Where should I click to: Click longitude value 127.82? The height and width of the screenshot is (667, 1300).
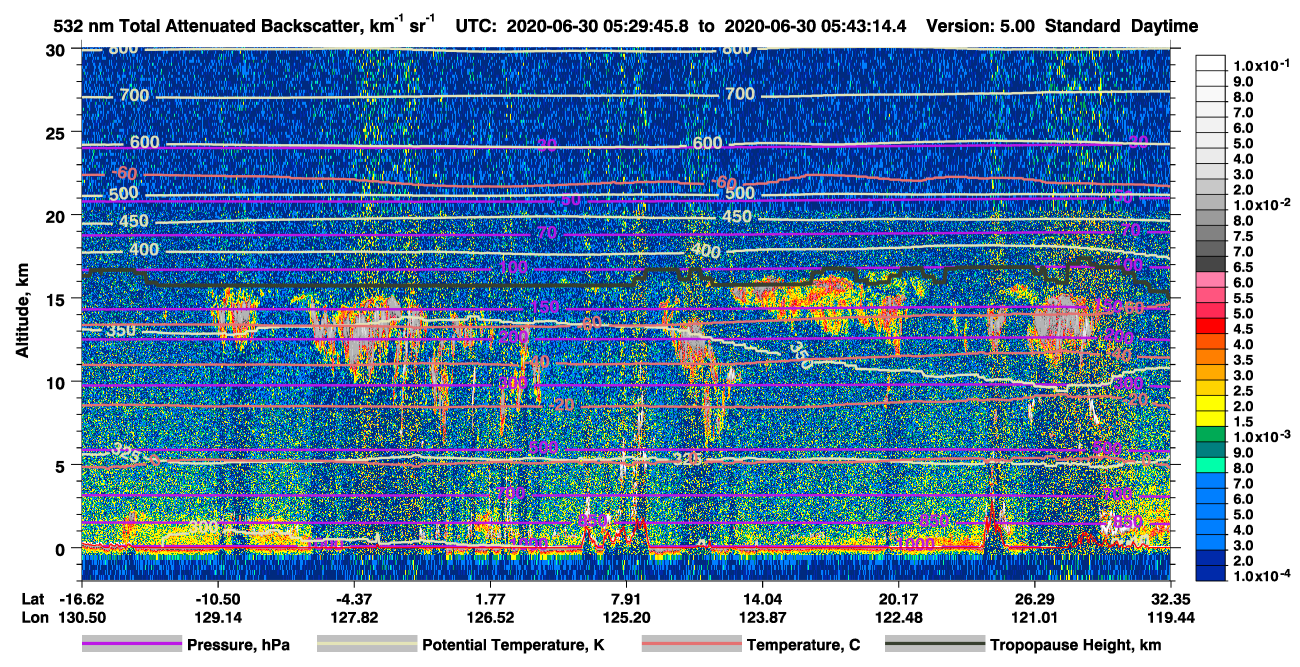[x=354, y=618]
